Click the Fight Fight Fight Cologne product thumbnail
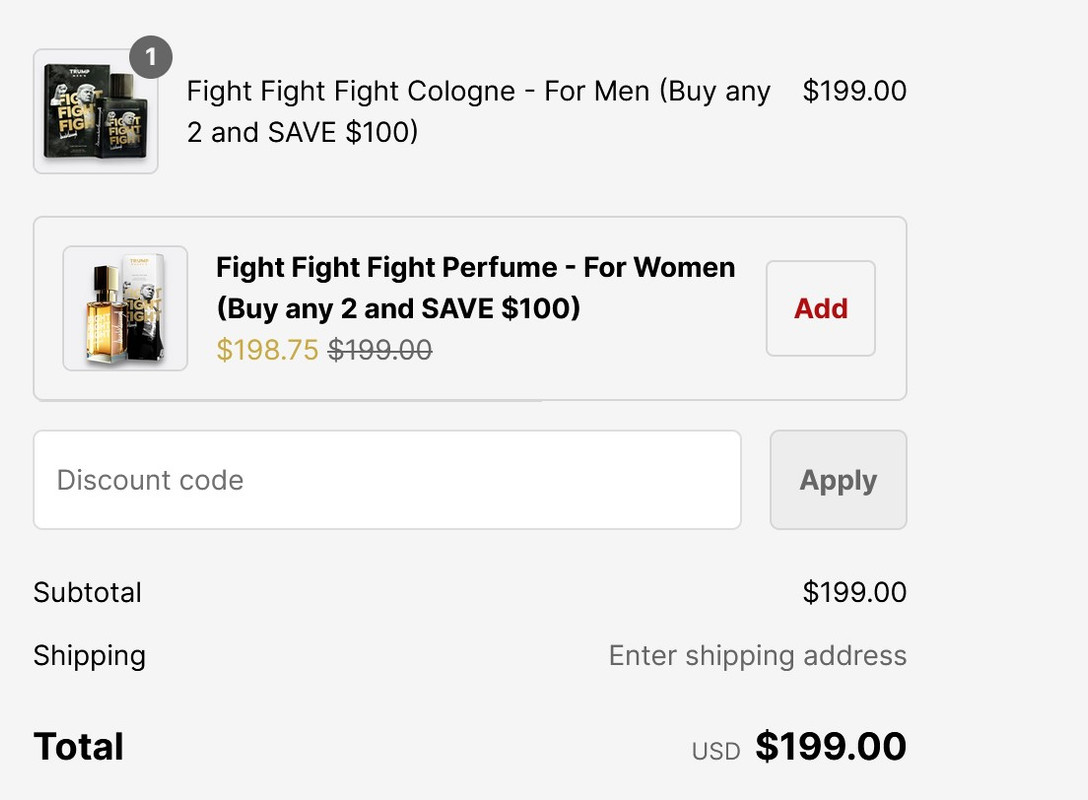Screen dimensions: 1088x800 [95, 112]
